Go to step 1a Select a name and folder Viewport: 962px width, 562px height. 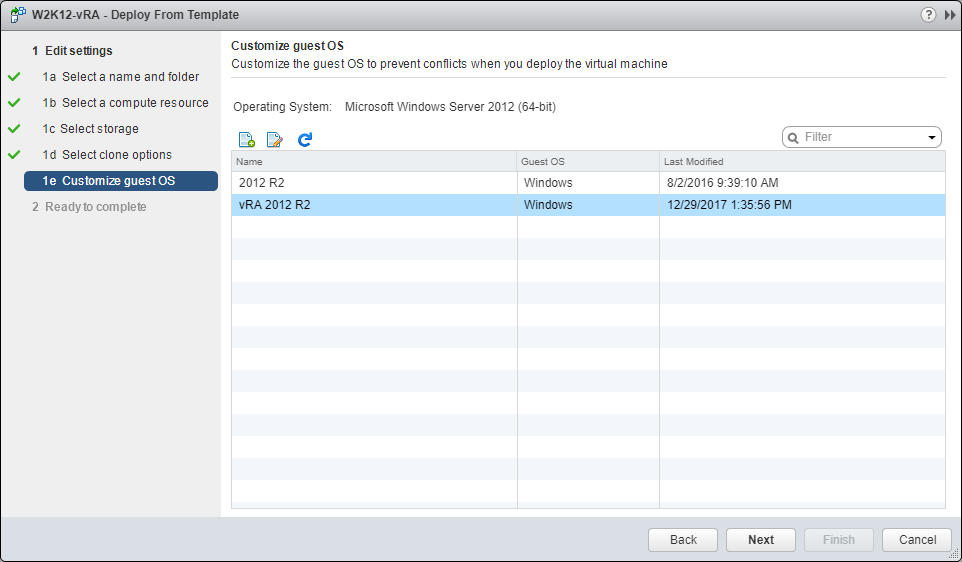[x=121, y=77]
